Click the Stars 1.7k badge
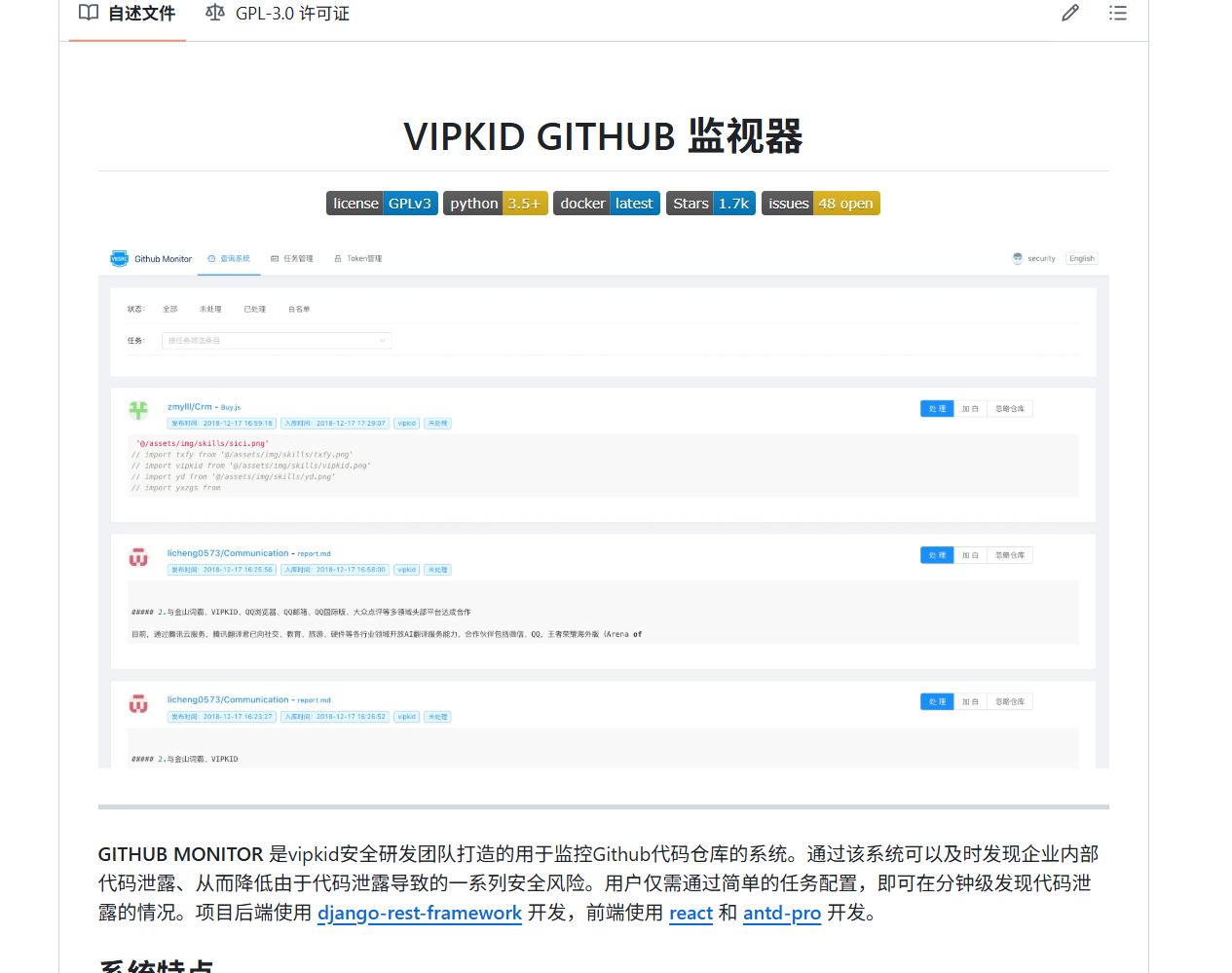The width and height of the screenshot is (1232, 973). (x=711, y=203)
